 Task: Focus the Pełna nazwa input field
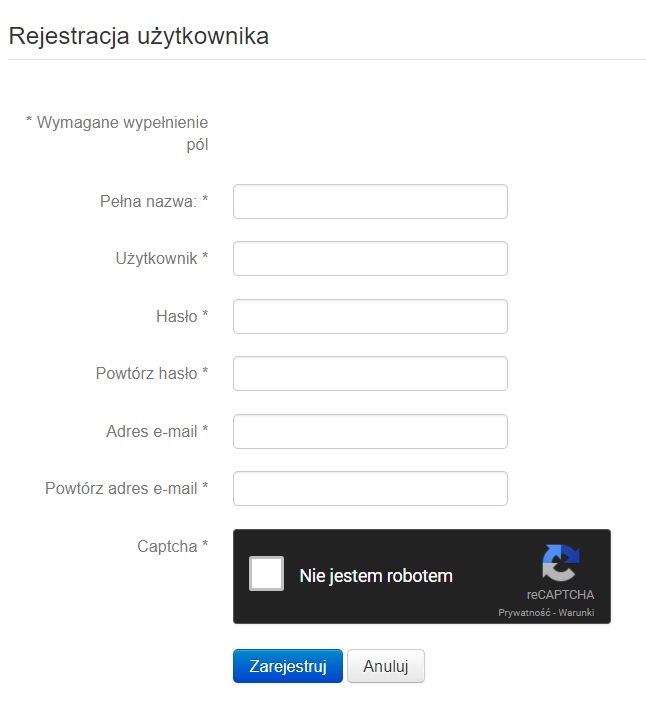tap(370, 201)
